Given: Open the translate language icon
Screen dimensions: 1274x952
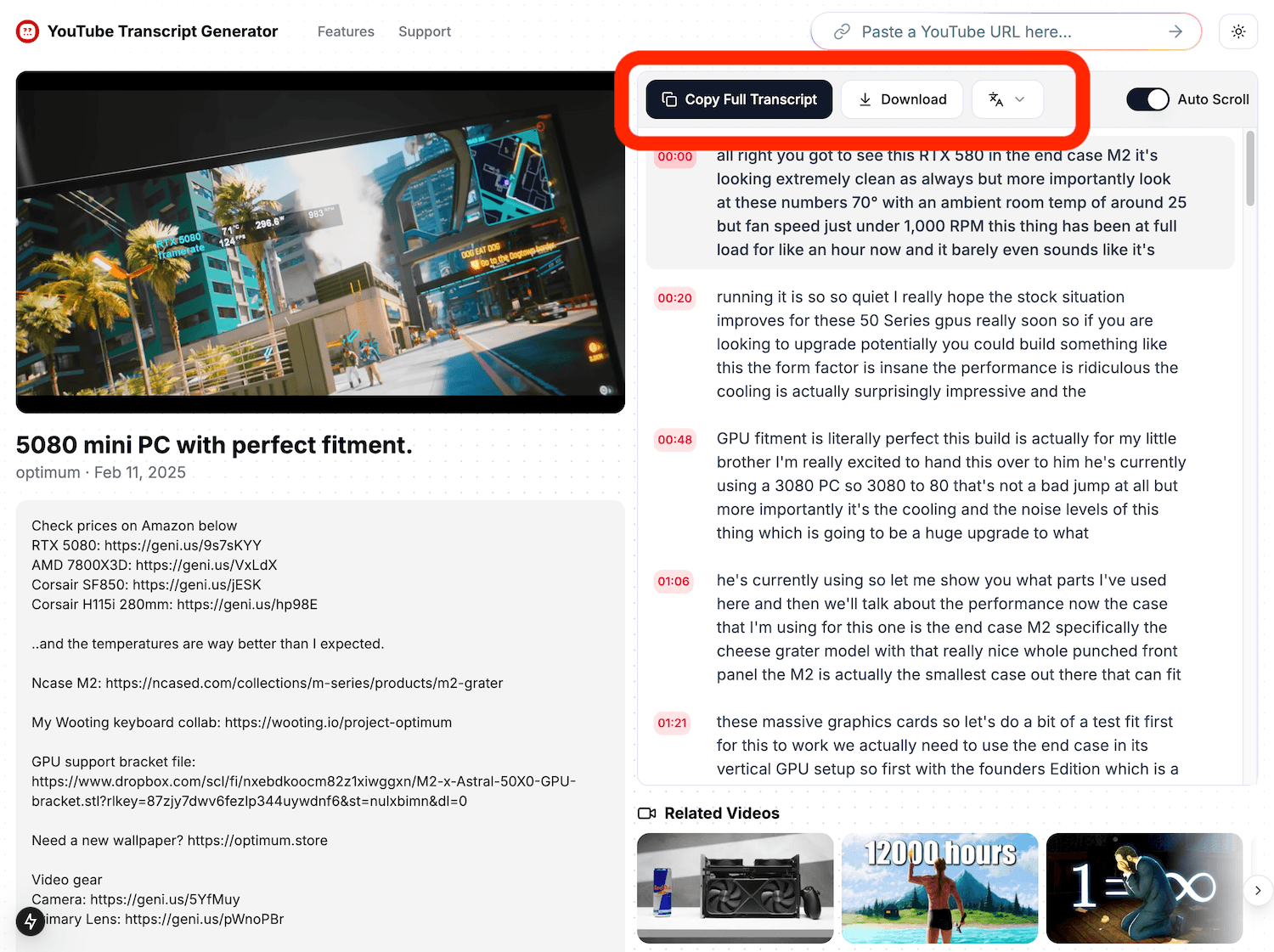Looking at the screenshot, I should [x=995, y=99].
